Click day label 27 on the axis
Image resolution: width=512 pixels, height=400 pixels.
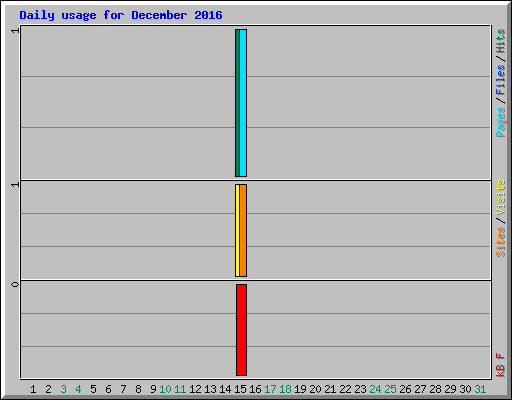[x=420, y=389]
